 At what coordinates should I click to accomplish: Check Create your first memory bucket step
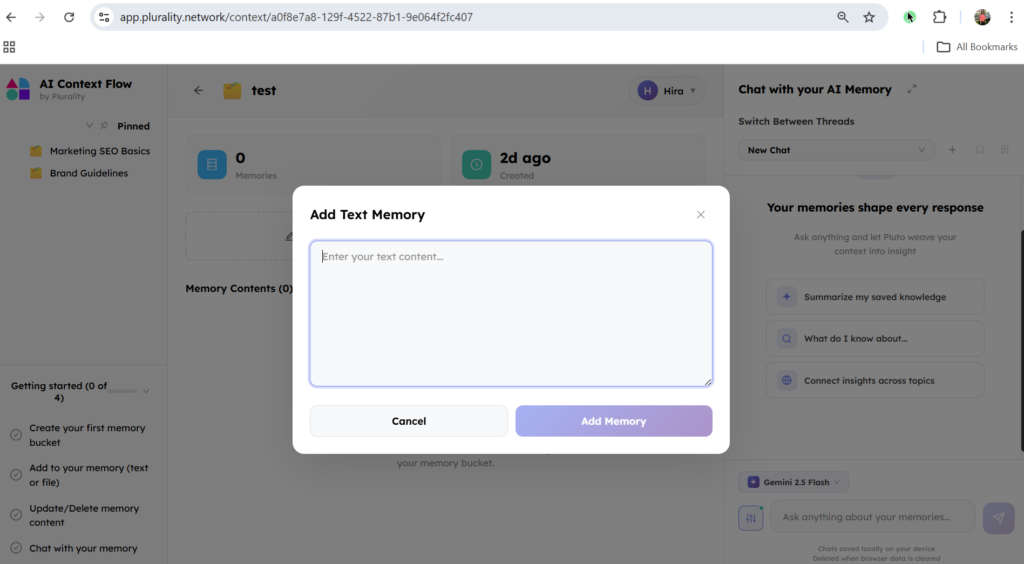(16, 435)
